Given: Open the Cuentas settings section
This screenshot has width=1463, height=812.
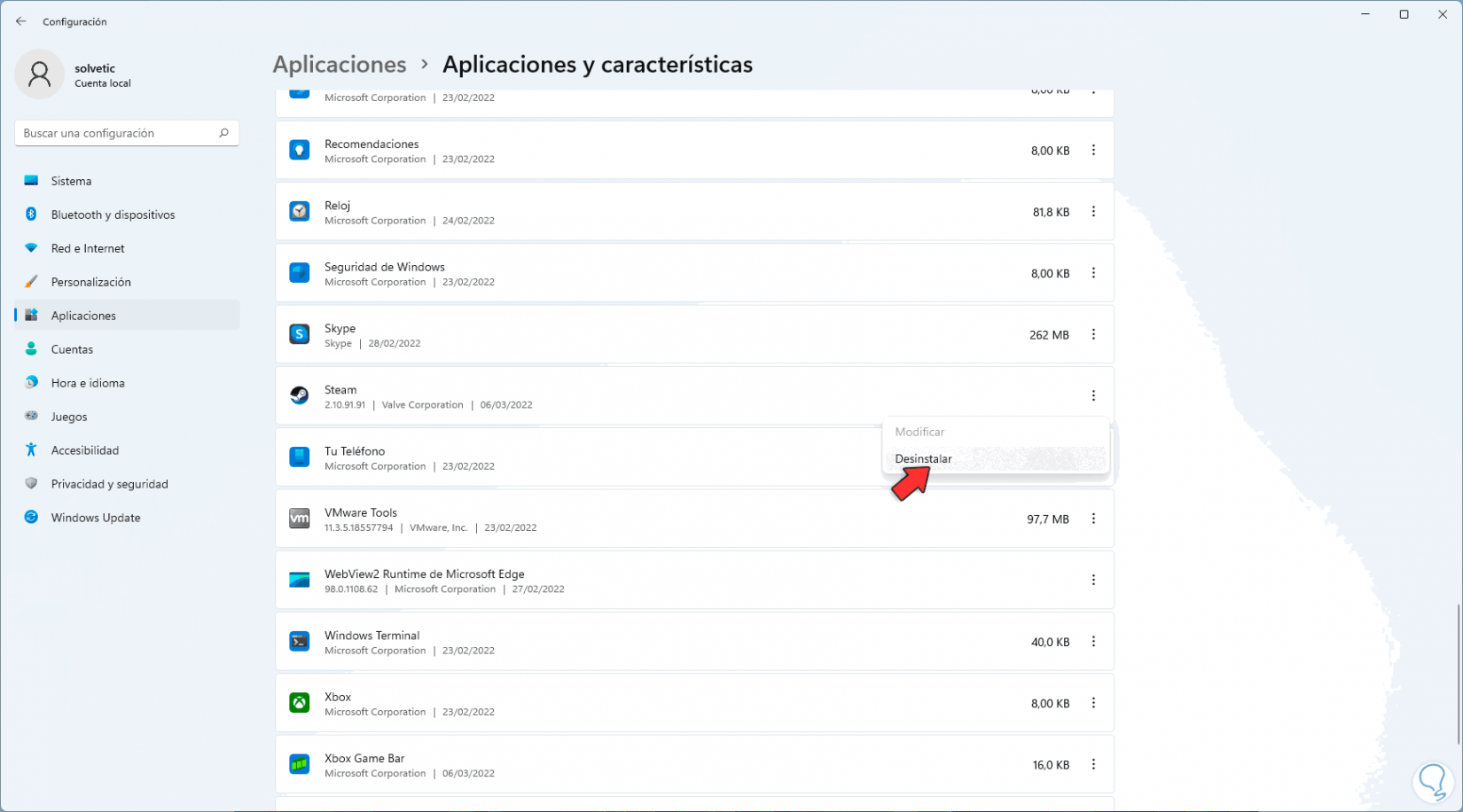Looking at the screenshot, I should click(x=127, y=349).
